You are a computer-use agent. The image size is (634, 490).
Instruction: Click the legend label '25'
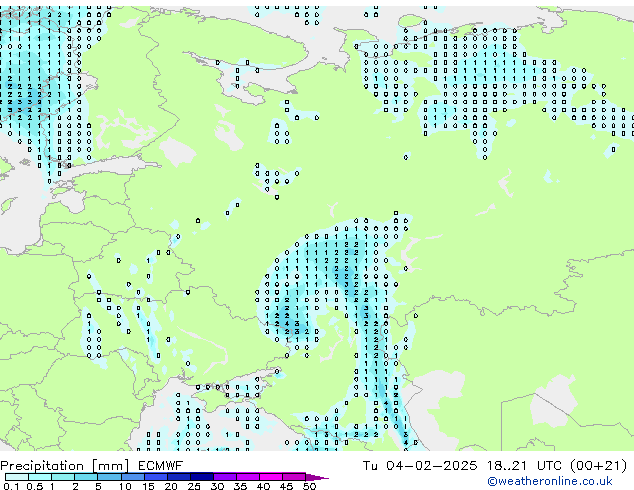[x=194, y=486]
